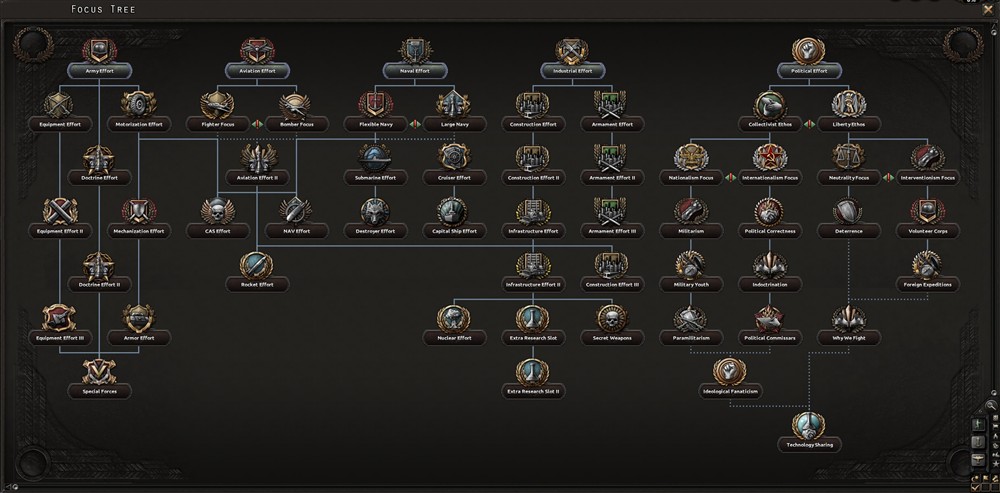Select the Submarine Effort focus

[376, 158]
